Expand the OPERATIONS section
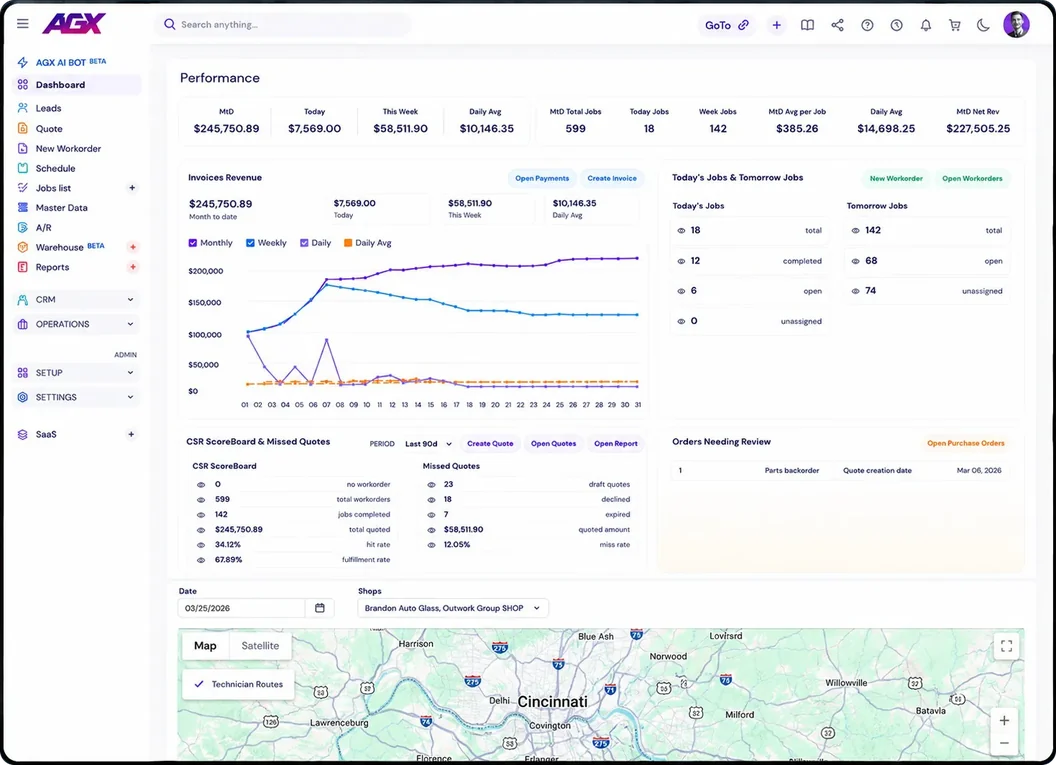Image resolution: width=1056 pixels, height=765 pixels. (77, 325)
